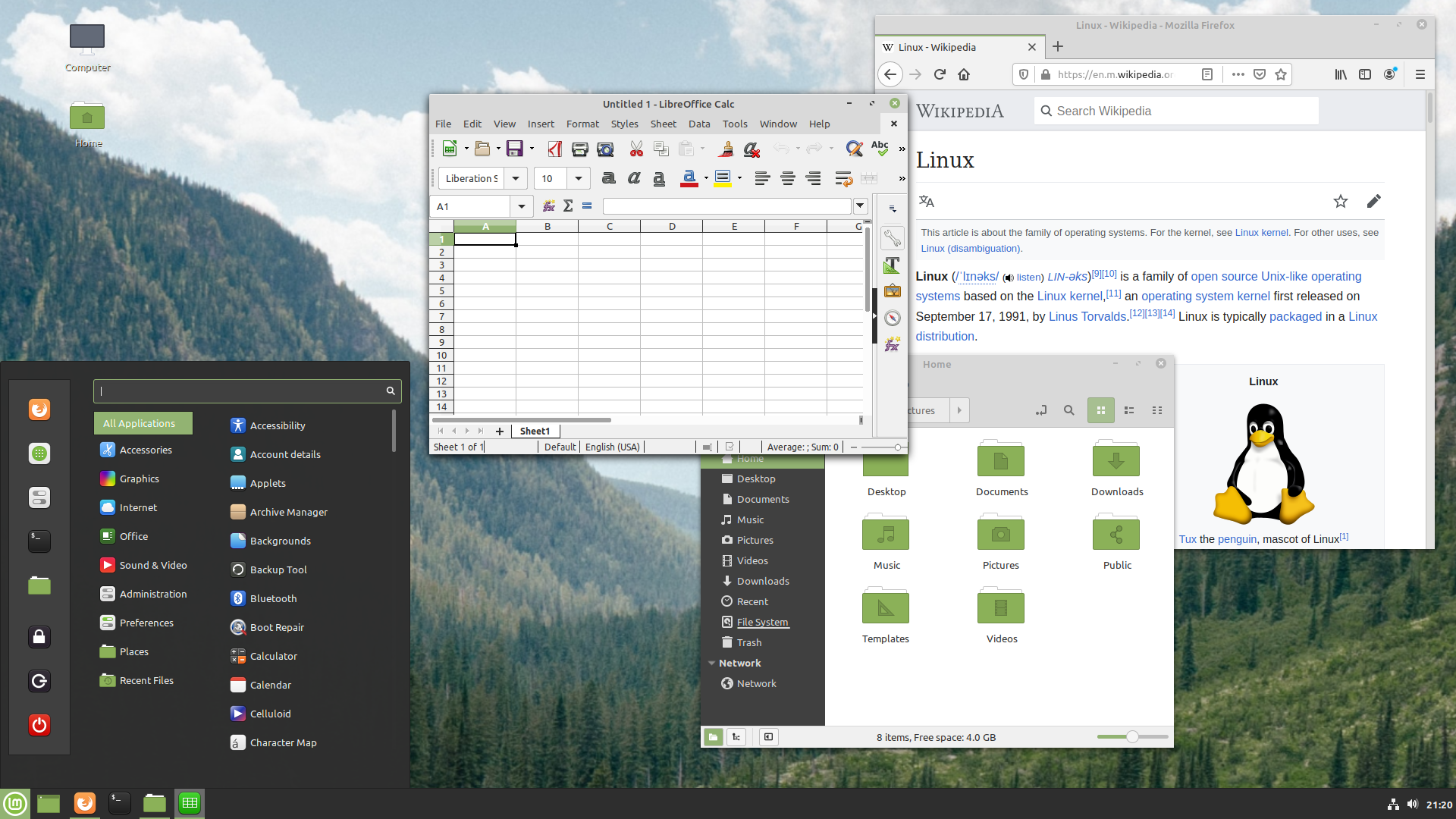The height and width of the screenshot is (819, 1456).
Task: Click the Wikipedia edit pencil icon
Action: (1373, 201)
